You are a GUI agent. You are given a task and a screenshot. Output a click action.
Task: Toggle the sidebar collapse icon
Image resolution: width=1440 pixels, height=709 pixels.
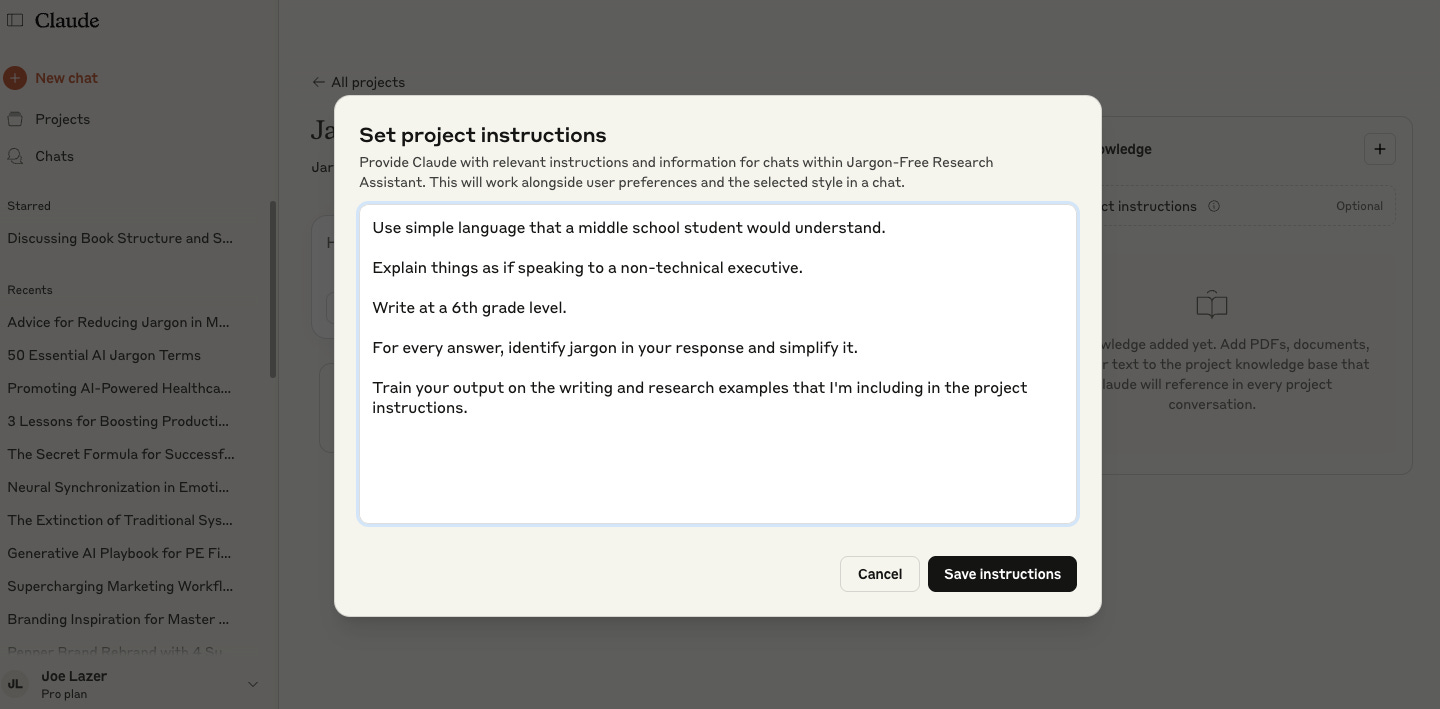[x=15, y=20]
